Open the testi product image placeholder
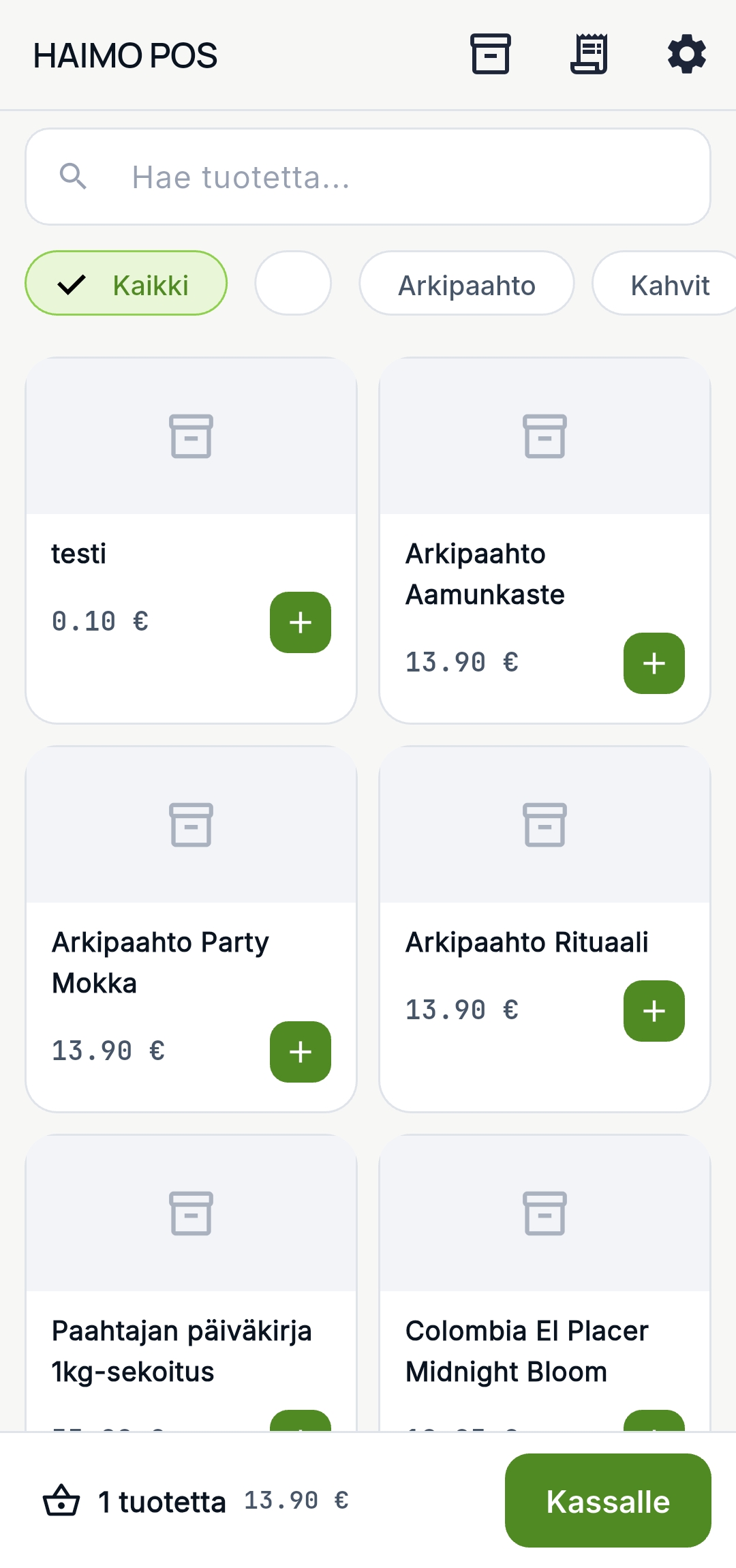The width and height of the screenshot is (736, 1568). tap(191, 436)
